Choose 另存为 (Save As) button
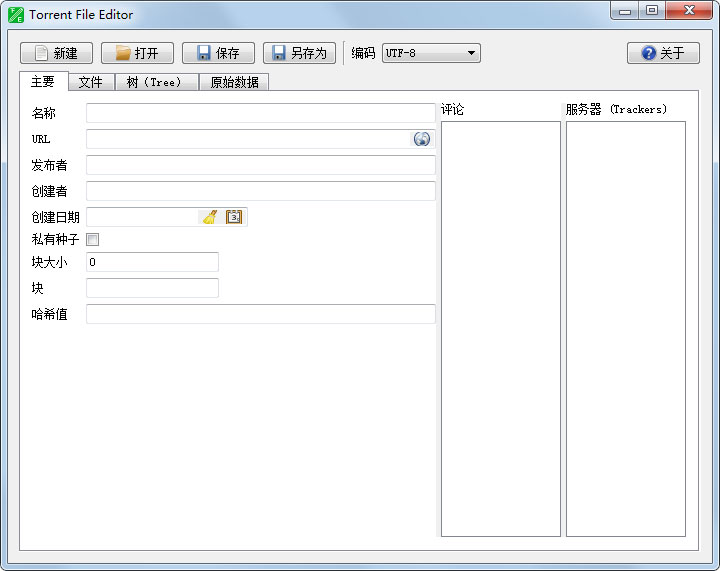The width and height of the screenshot is (720, 571). coord(299,53)
